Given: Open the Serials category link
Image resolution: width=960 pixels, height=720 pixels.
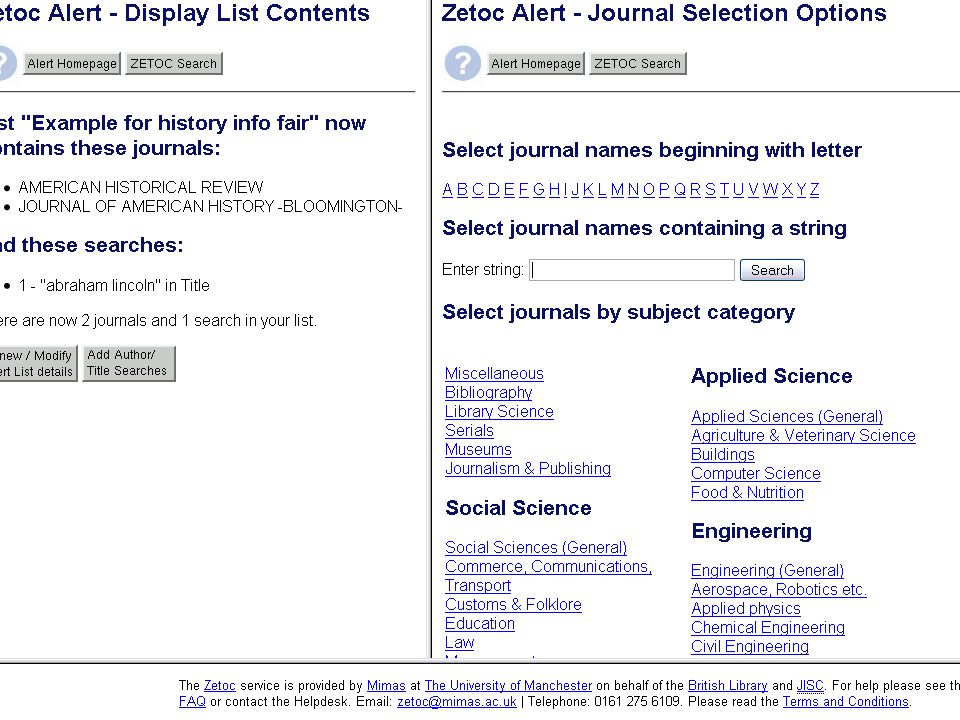Looking at the screenshot, I should click(469, 430).
